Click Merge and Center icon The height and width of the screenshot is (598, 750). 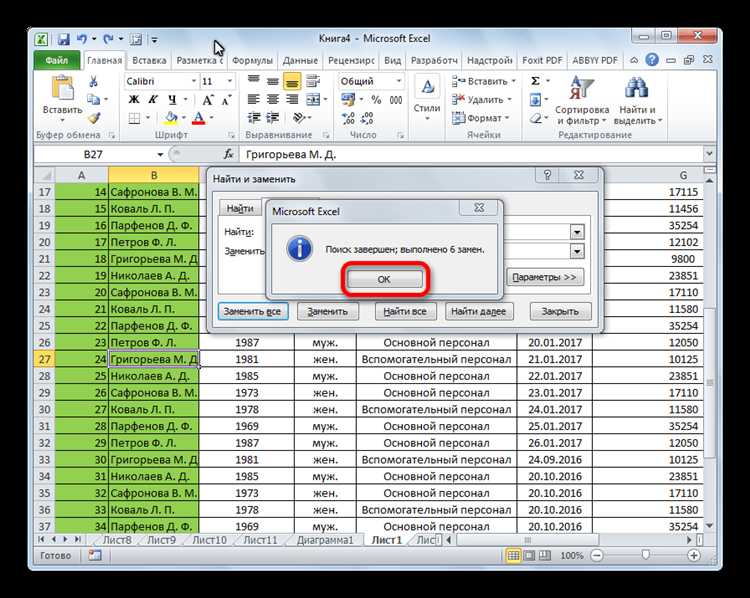(313, 100)
